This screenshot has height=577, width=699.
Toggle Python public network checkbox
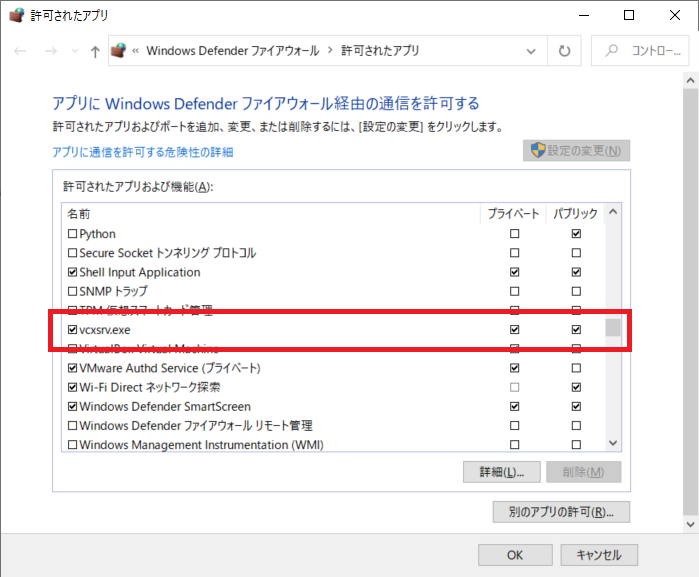pos(576,234)
